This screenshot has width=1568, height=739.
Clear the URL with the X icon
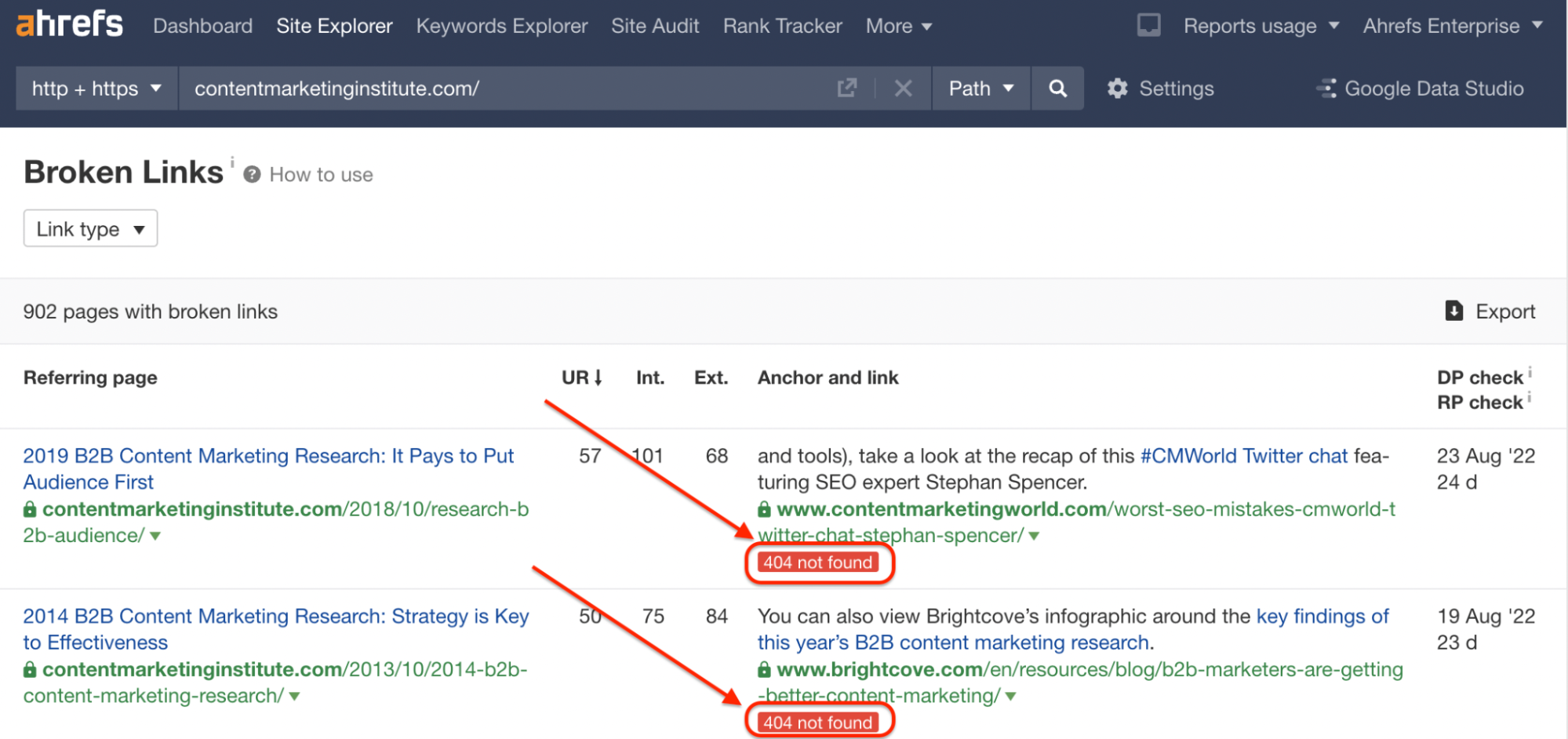(903, 89)
